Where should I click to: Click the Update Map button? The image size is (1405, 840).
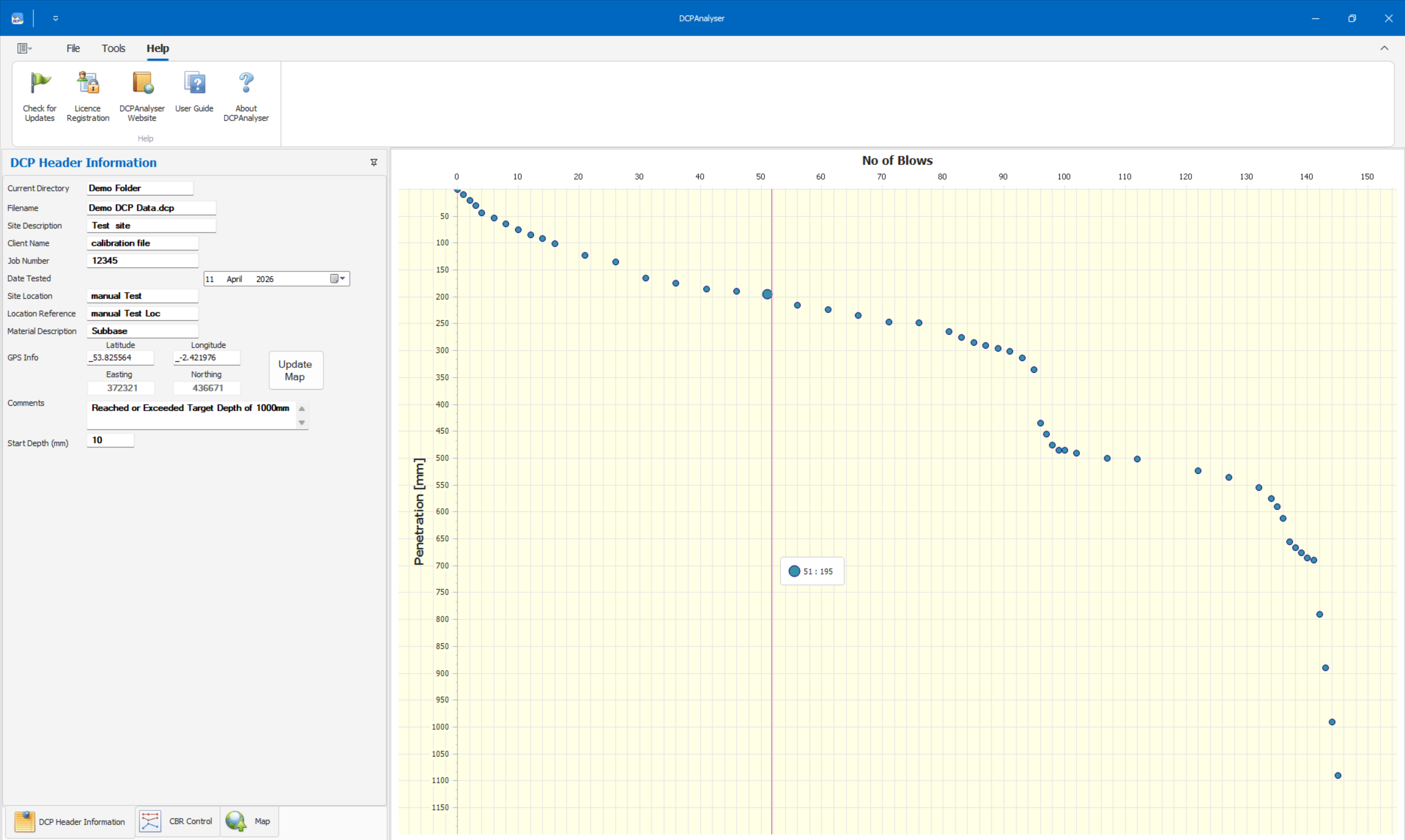pyautogui.click(x=296, y=370)
